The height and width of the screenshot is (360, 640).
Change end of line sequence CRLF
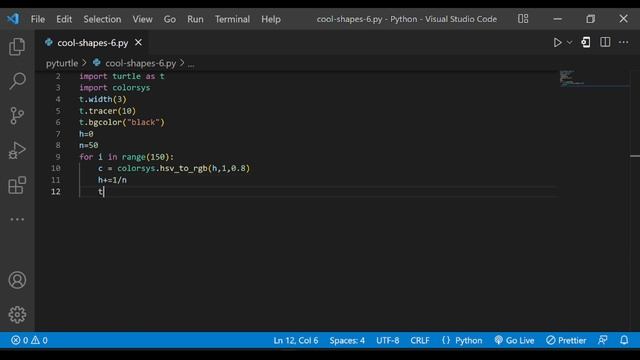click(420, 340)
